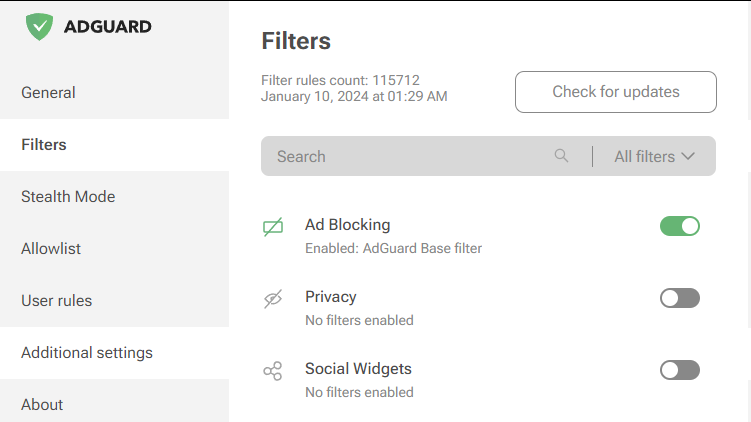Click the Privacy crossed-eye icon

273,299
